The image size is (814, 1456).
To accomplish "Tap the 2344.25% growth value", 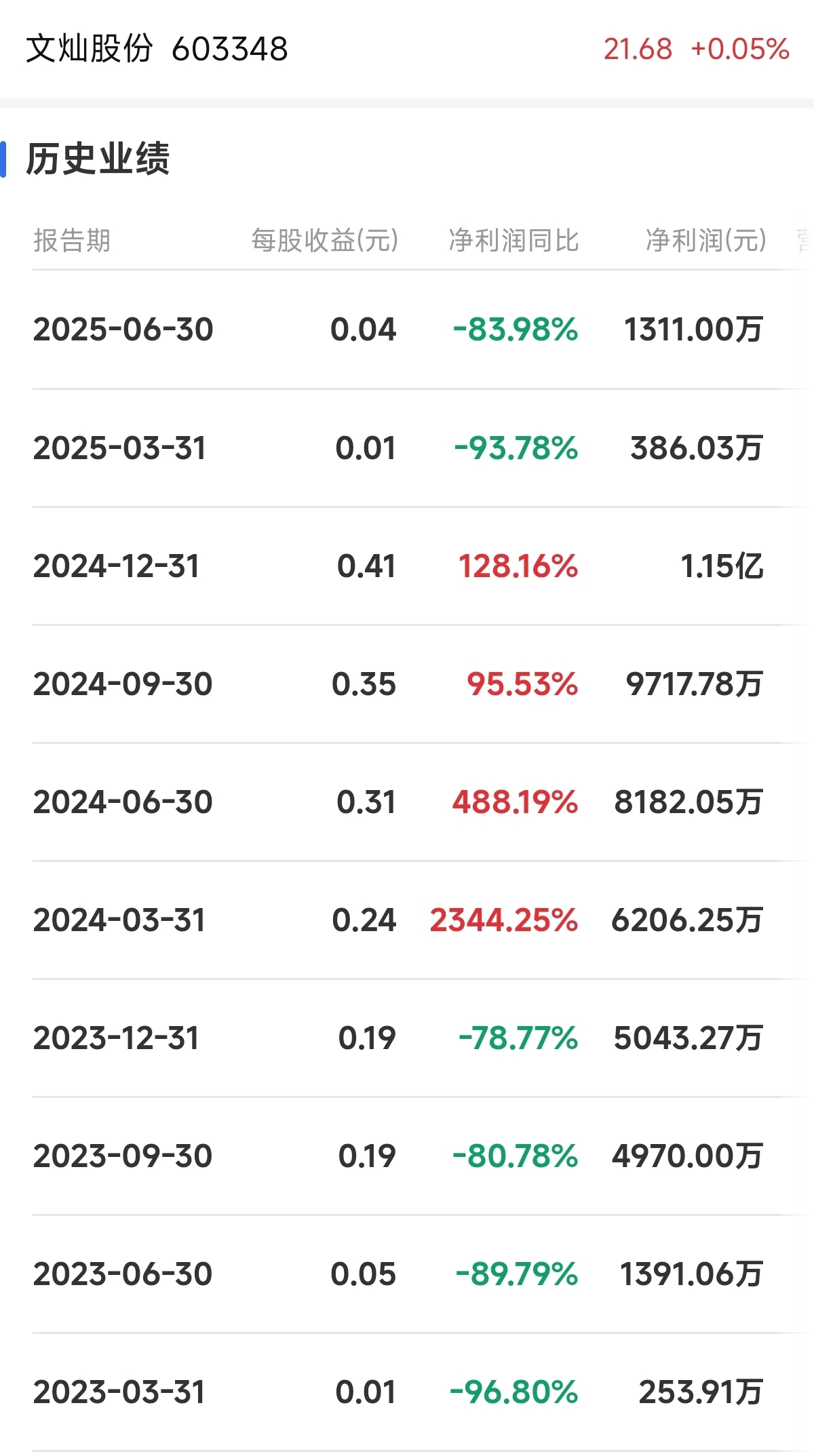I will [504, 920].
